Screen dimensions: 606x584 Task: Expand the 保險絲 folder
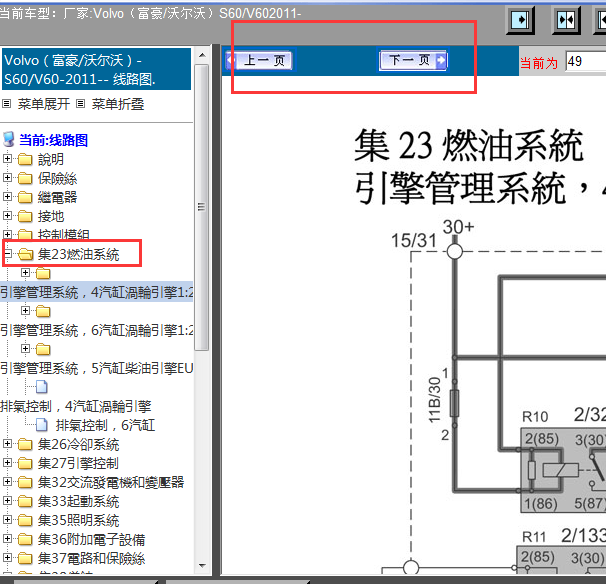[7, 177]
